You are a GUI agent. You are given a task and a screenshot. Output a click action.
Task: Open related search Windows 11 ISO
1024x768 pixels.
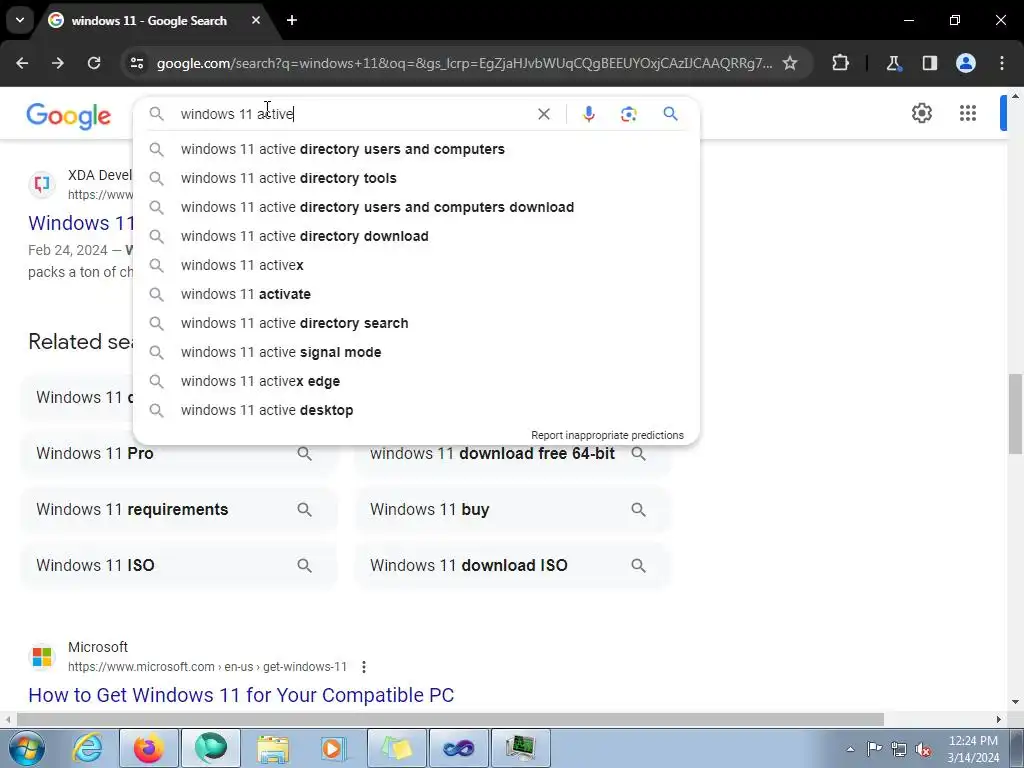coord(178,565)
